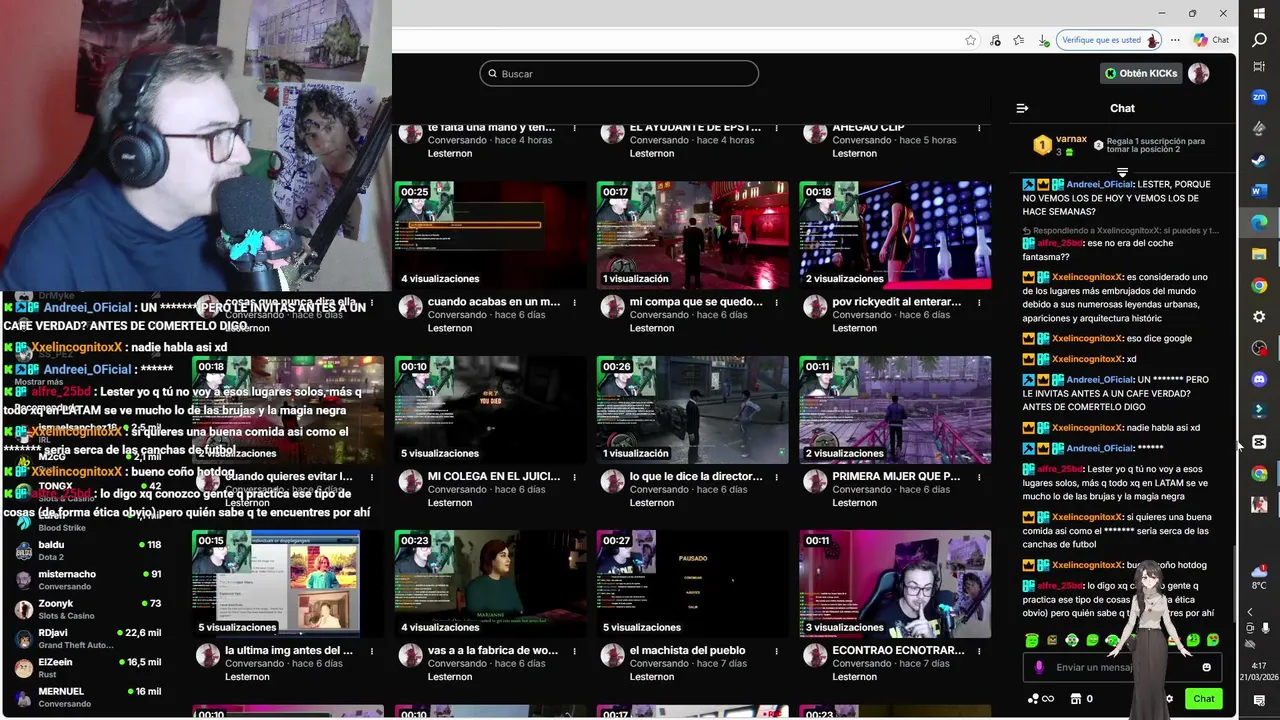Screen dimensions: 1280x720
Task: Open the browser downloads icon
Action: pyautogui.click(x=1043, y=40)
